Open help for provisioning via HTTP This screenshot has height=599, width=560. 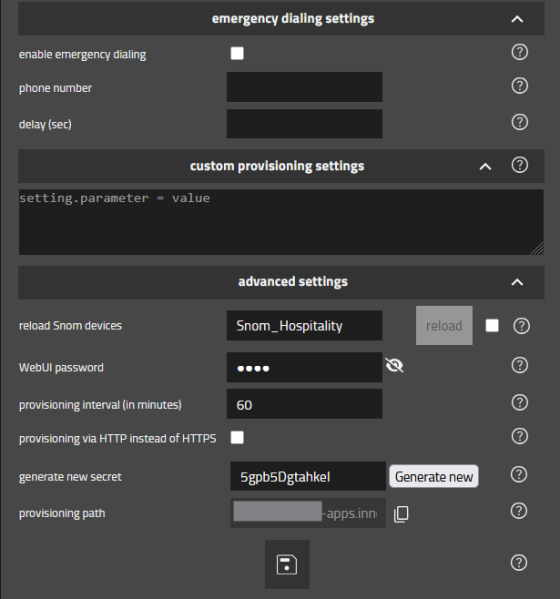(x=520, y=436)
